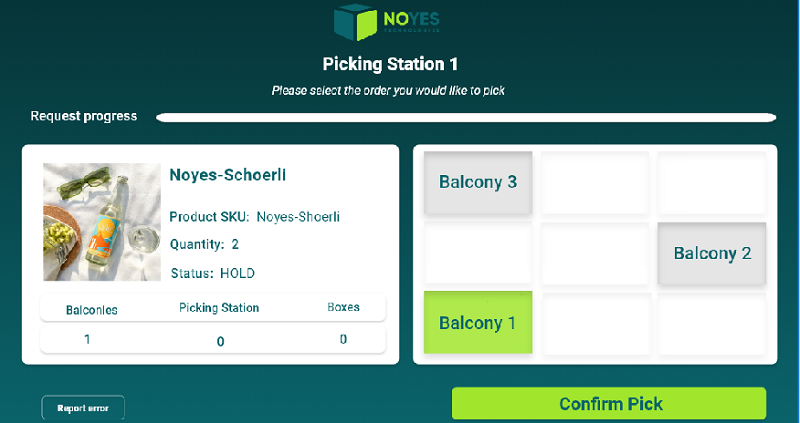Click the Balconies column header
The image size is (800, 423).
pos(92,310)
